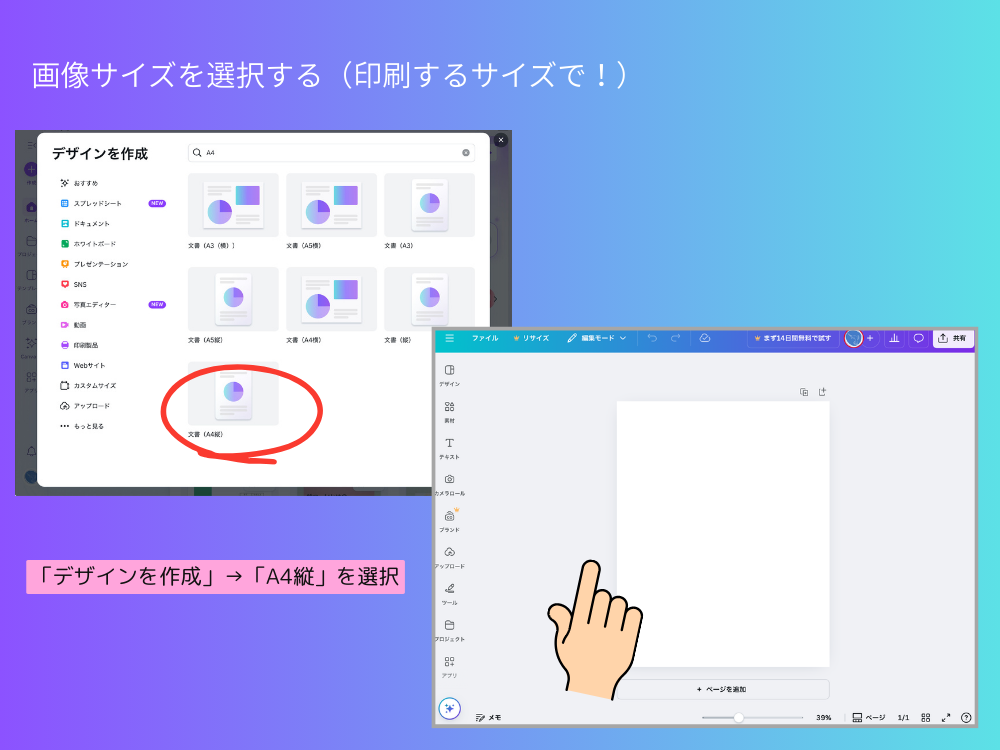
Task: Click the ページを追加 button below the canvas
Action: click(x=723, y=689)
